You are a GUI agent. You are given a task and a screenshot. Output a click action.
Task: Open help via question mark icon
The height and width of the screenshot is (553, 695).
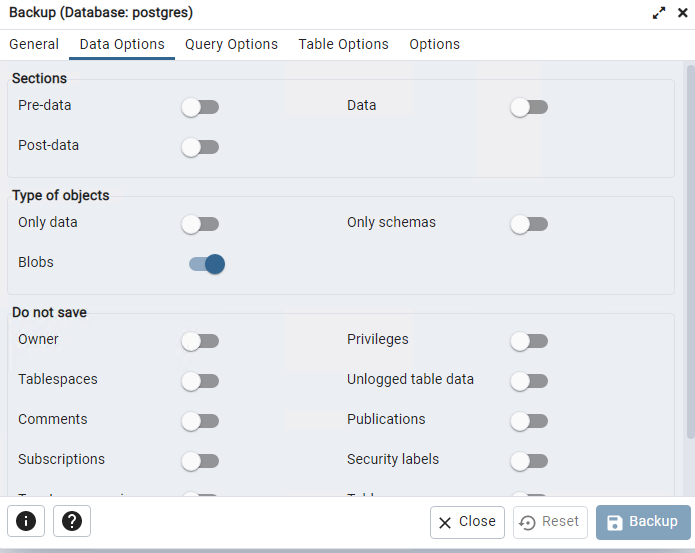point(72,521)
